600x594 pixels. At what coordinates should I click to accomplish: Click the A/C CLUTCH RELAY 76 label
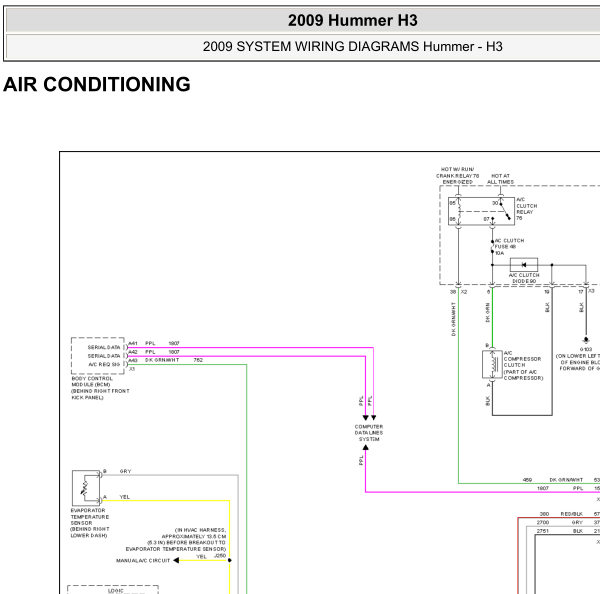[x=527, y=209]
